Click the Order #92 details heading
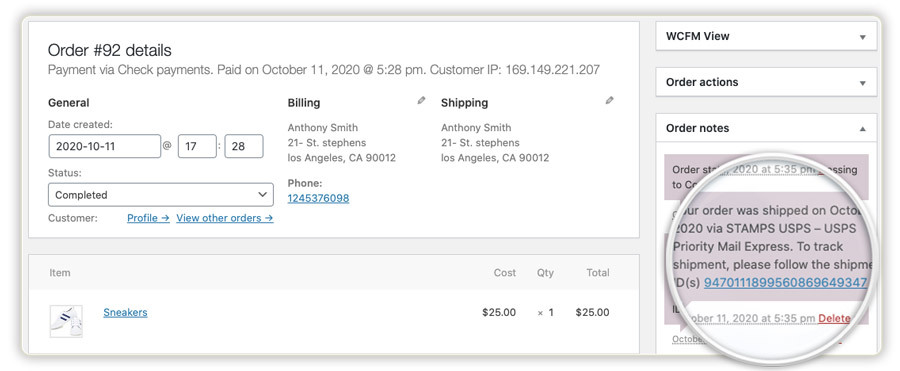The image size is (900, 371). 110,51
